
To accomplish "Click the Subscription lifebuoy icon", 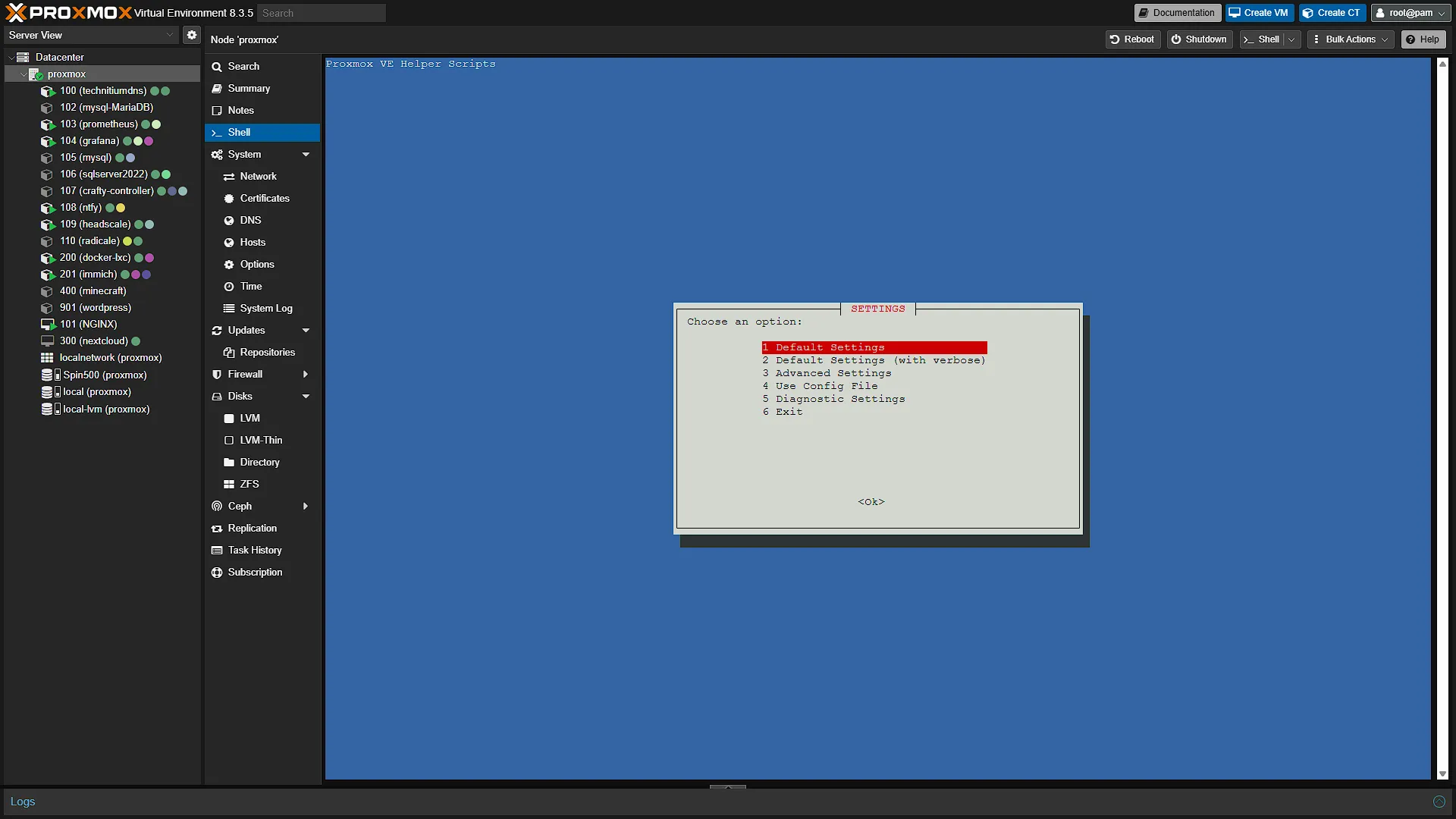I will pos(217,573).
